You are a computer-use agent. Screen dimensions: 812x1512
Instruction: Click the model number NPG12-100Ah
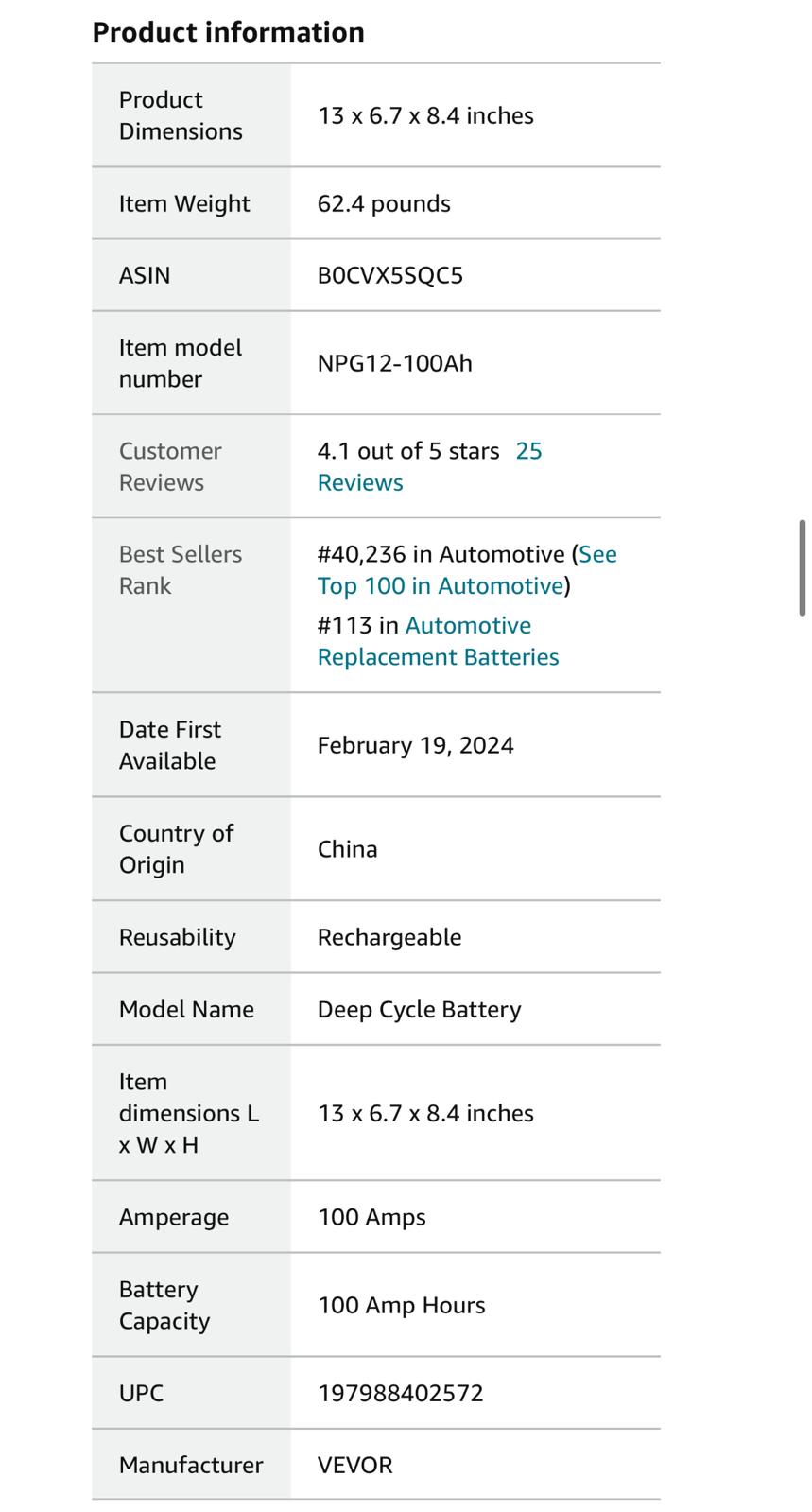coord(394,363)
